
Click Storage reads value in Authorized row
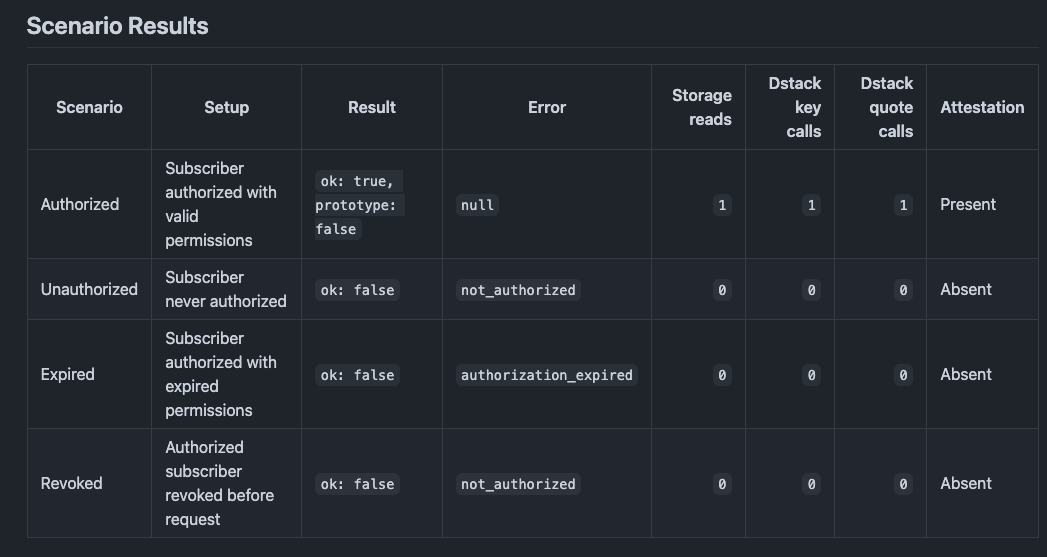pyautogui.click(x=722, y=205)
